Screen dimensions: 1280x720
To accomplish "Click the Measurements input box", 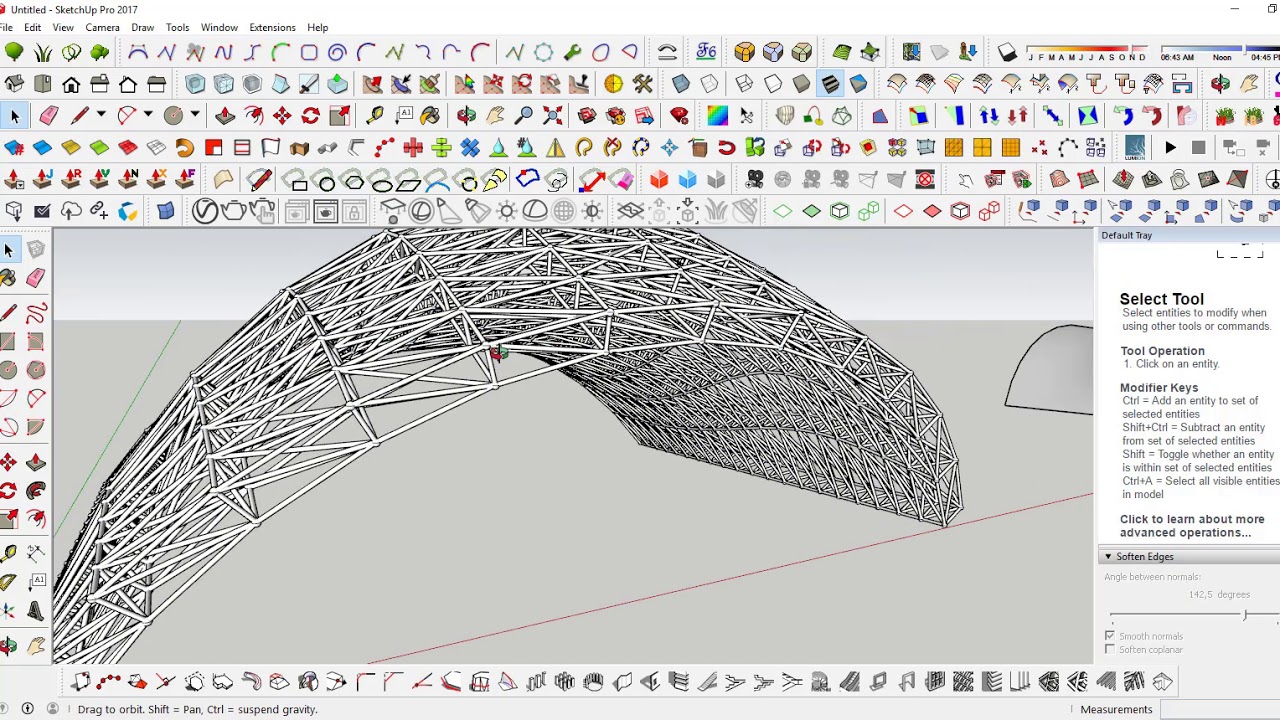I will 1220,710.
